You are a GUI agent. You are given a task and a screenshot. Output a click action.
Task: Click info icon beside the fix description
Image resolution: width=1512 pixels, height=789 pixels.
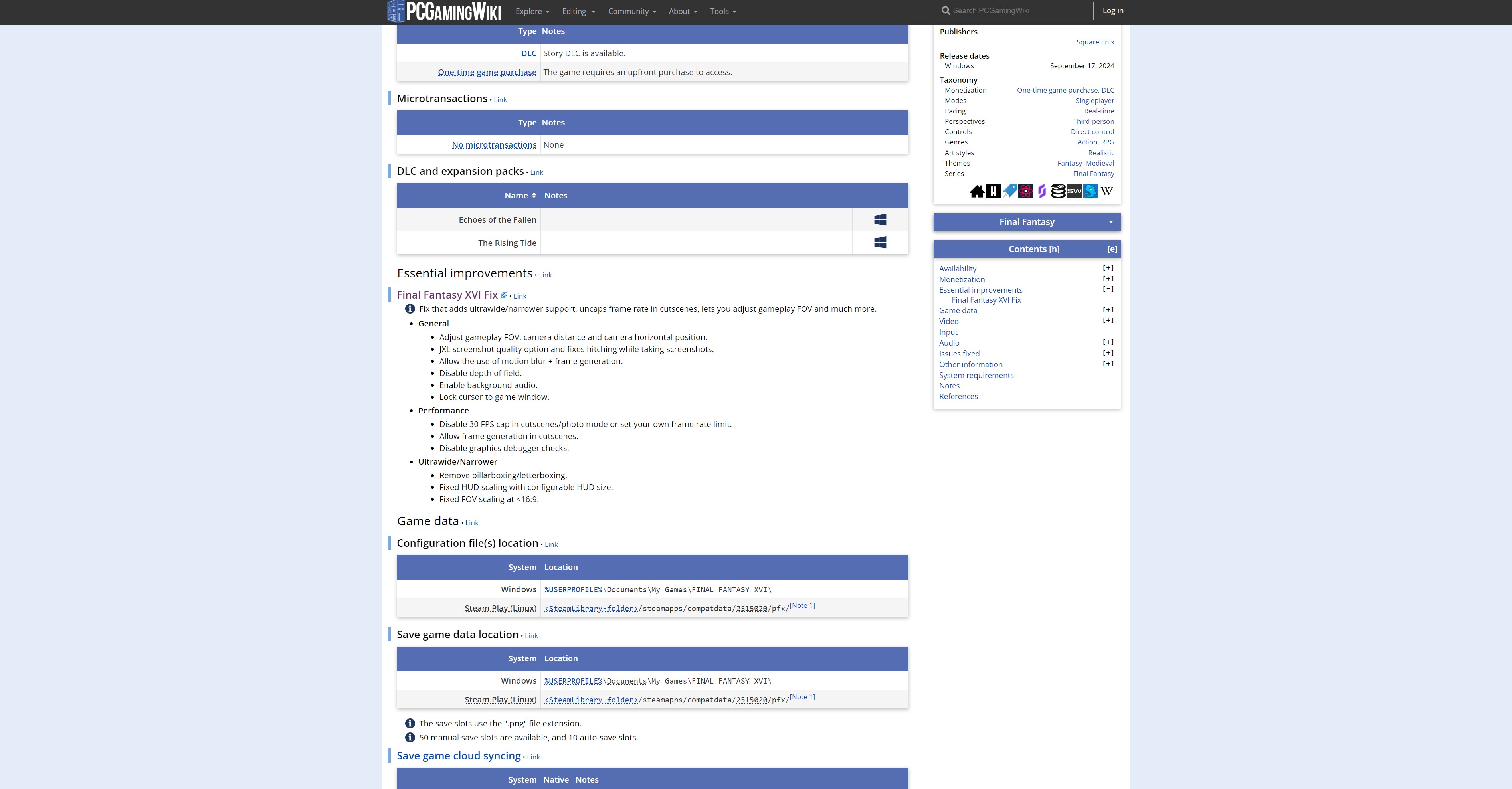pos(410,309)
